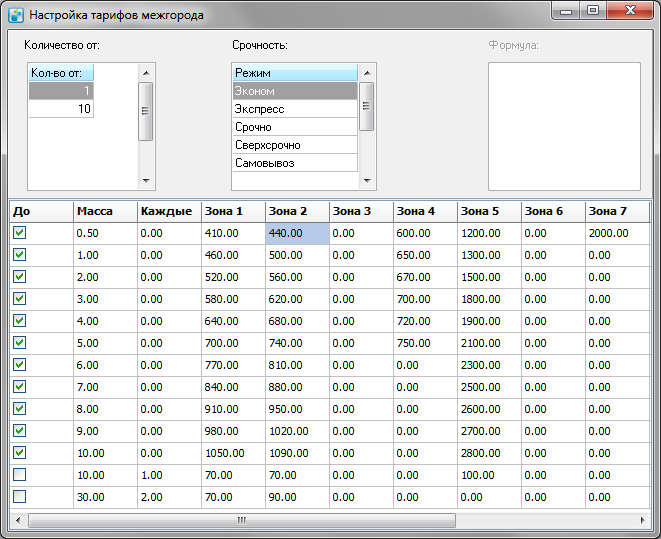This screenshot has width=661, height=539.
Task: Toggle the checkbox in the 2.00 mass row
Action: (19, 276)
